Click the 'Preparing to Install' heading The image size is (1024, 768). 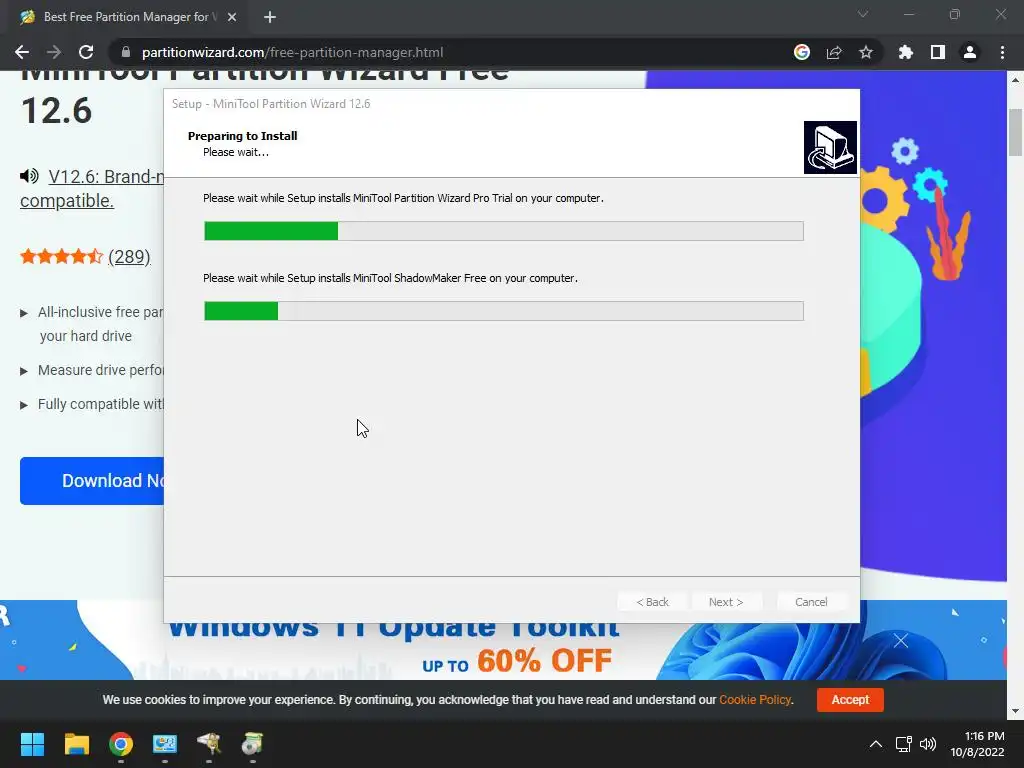click(x=242, y=136)
